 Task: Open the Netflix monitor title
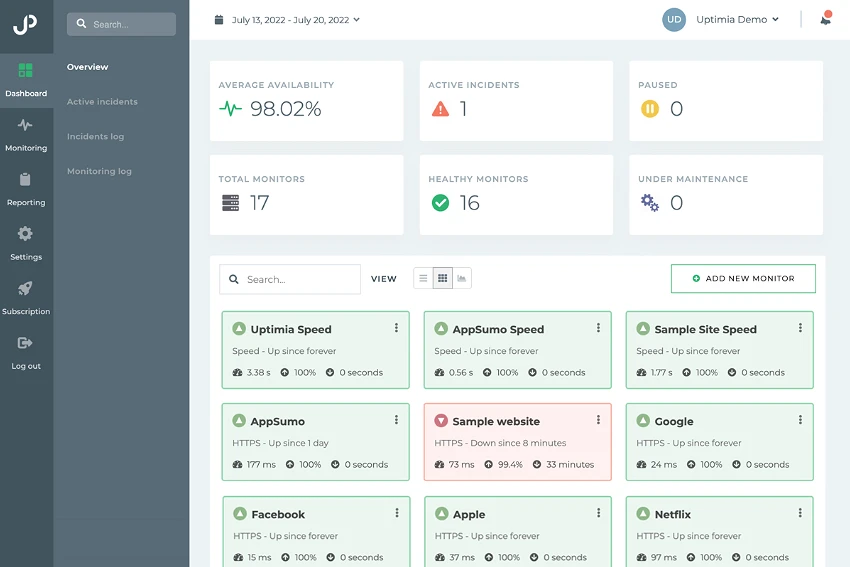pos(673,514)
